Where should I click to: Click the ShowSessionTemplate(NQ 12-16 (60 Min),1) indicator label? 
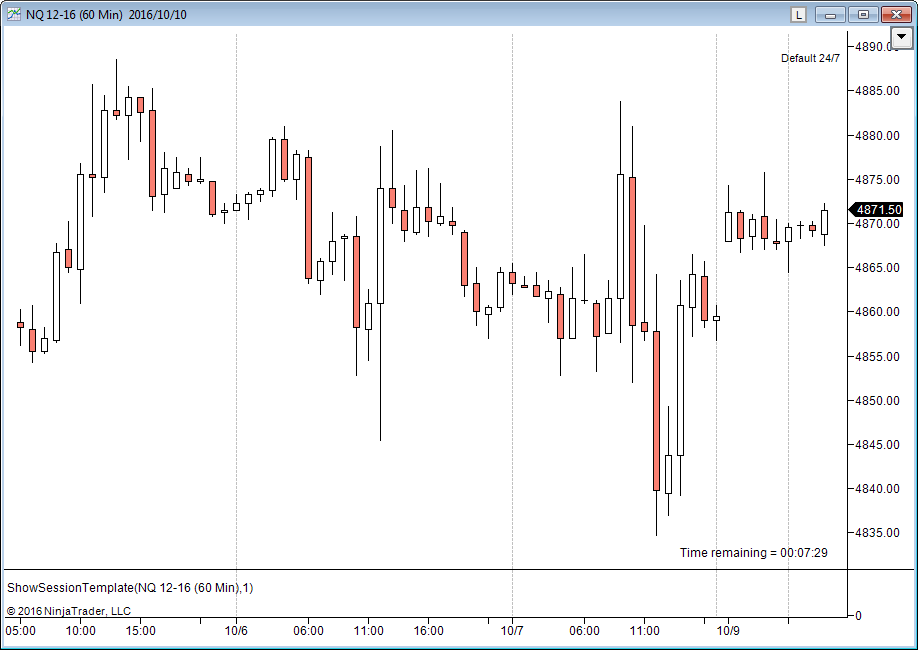point(130,587)
